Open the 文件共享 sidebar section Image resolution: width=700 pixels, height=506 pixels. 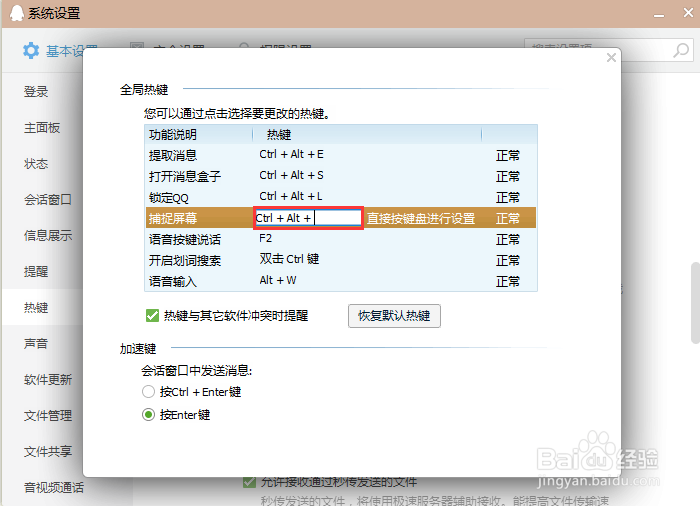tap(48, 452)
